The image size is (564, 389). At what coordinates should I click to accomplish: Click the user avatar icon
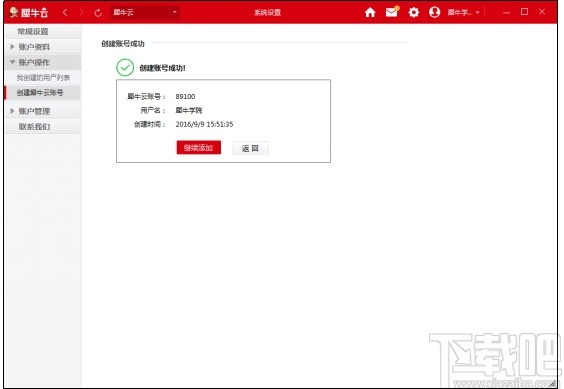[x=435, y=12]
